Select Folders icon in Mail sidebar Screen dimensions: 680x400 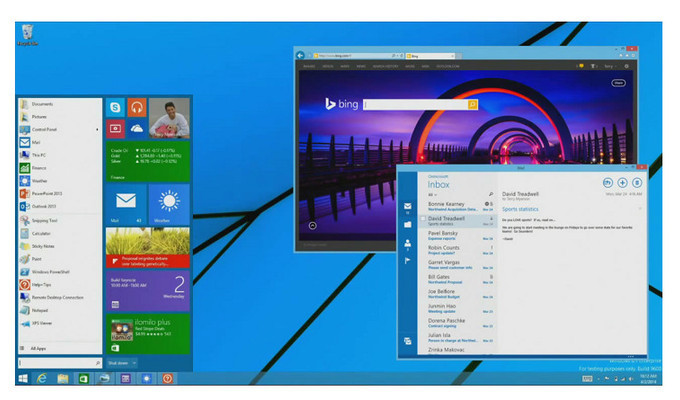click(x=408, y=224)
